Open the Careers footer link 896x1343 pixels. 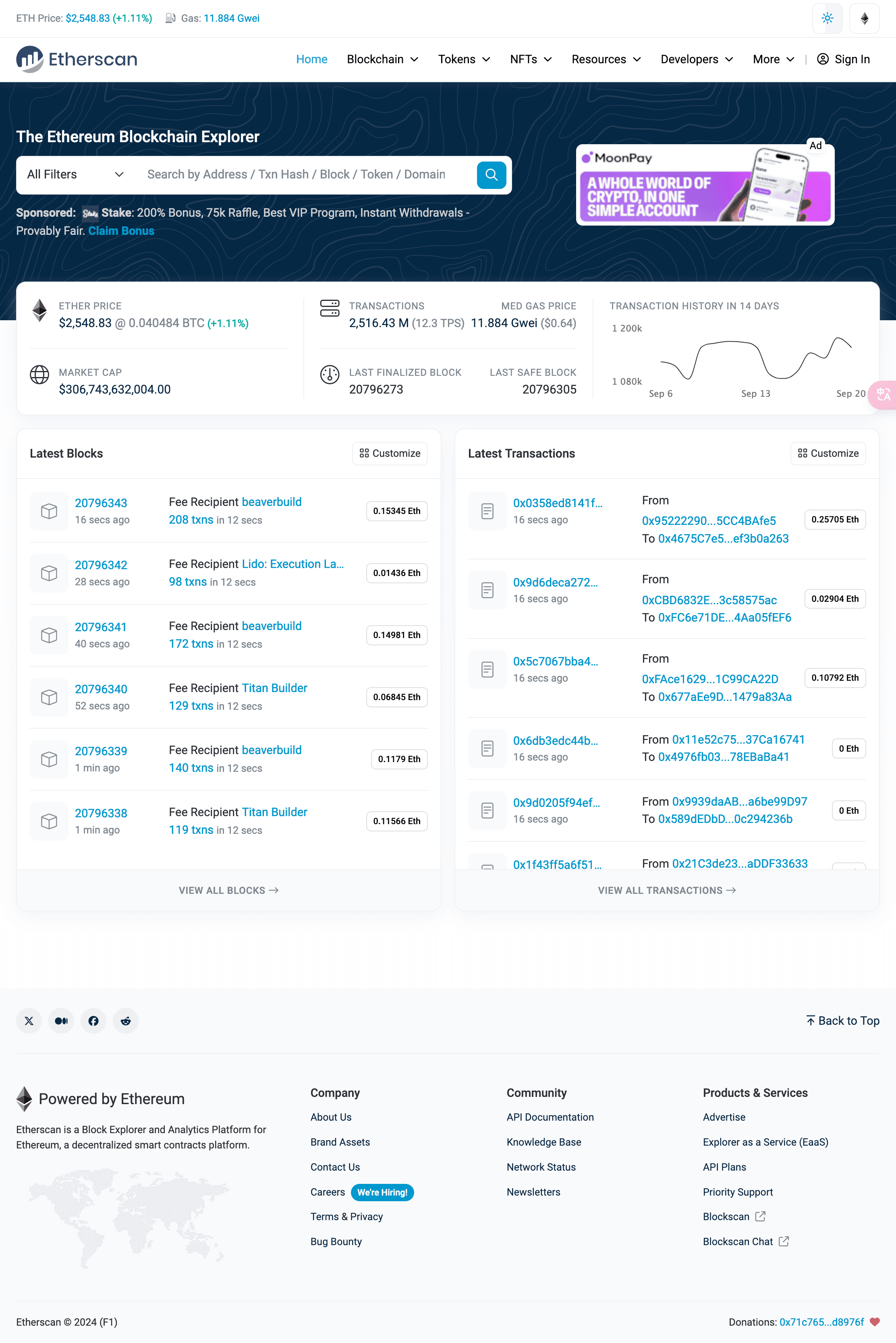click(x=328, y=1192)
